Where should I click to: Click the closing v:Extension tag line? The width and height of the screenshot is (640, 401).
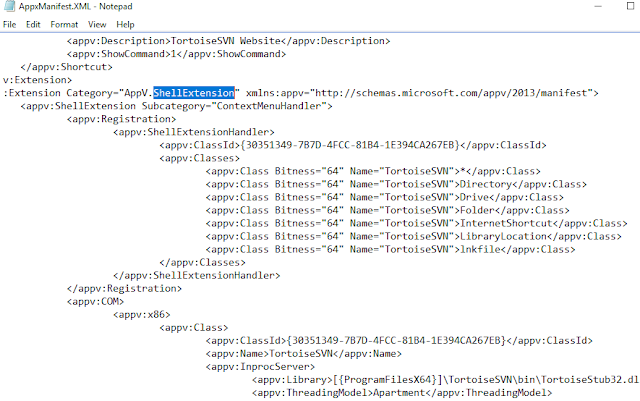click(38, 80)
